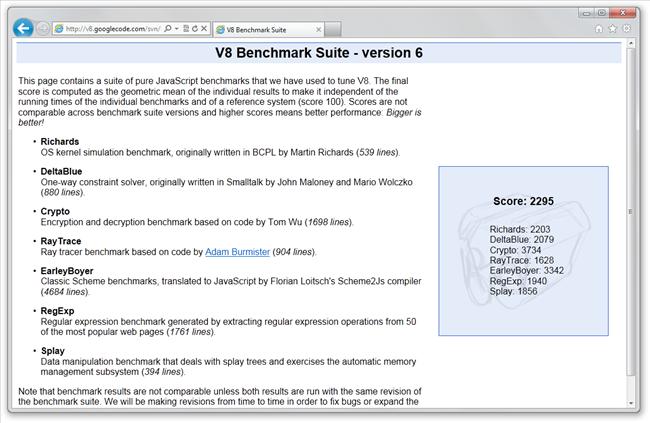Click 'RegExp: 1940' in results box

[x=518, y=281]
